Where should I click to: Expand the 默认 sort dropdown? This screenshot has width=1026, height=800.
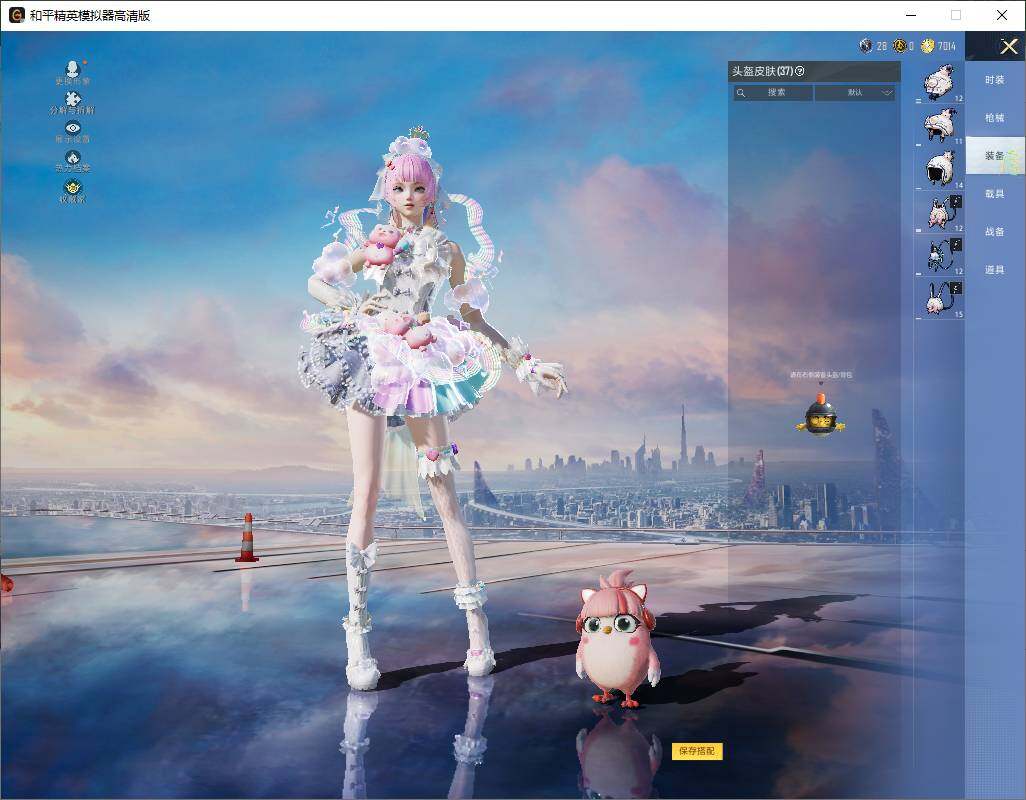tap(855, 93)
